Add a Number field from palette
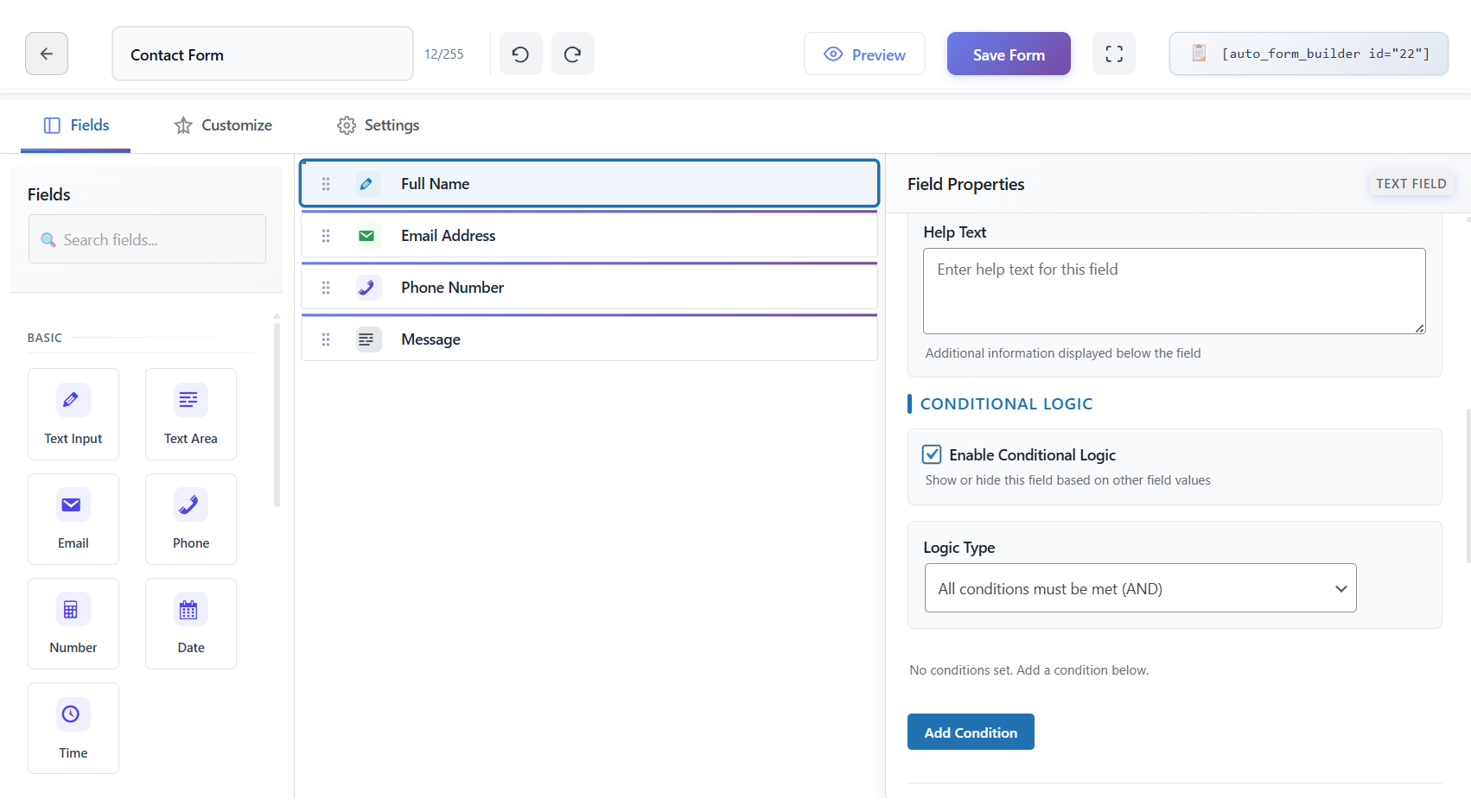Viewport: 1471px width, 812px height. (73, 623)
